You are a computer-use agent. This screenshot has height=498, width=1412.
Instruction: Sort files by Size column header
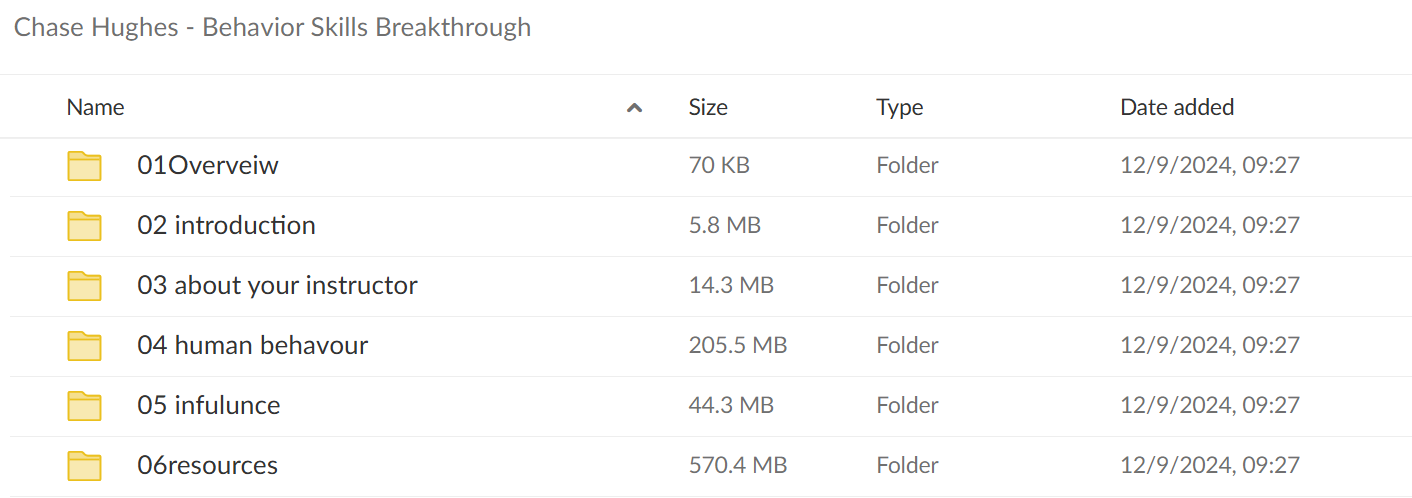[708, 107]
